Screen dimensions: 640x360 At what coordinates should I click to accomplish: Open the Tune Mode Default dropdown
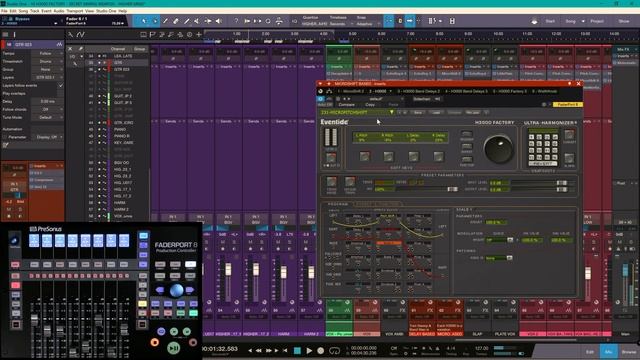(x=47, y=117)
